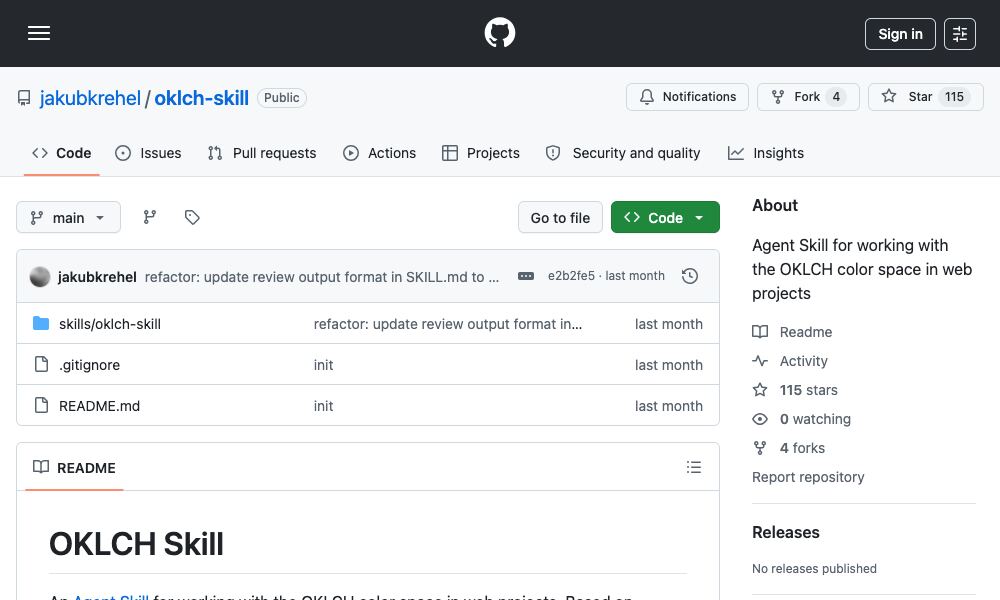Click the repository icon beside jakubkrehel

(24, 98)
